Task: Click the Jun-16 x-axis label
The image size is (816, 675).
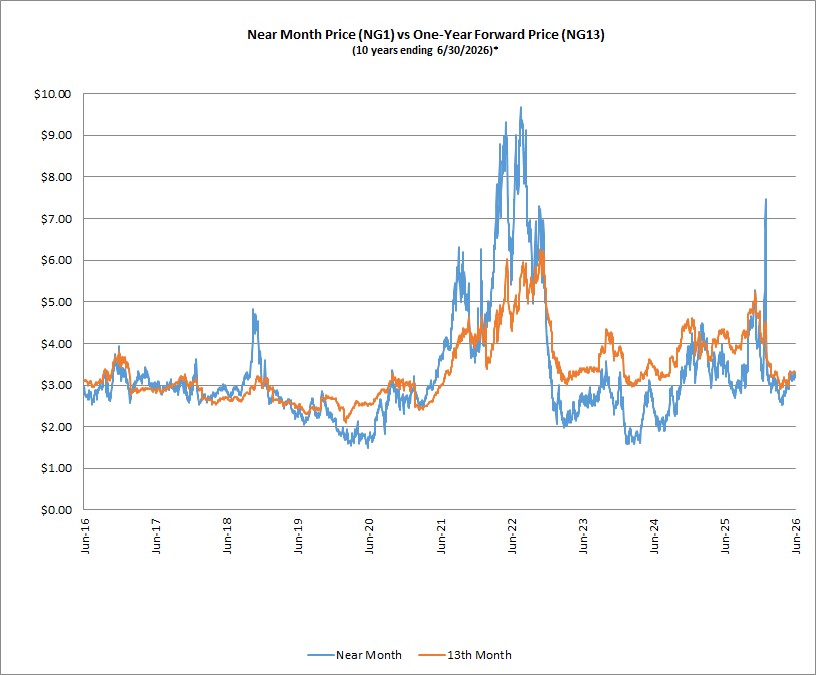Action: point(85,536)
